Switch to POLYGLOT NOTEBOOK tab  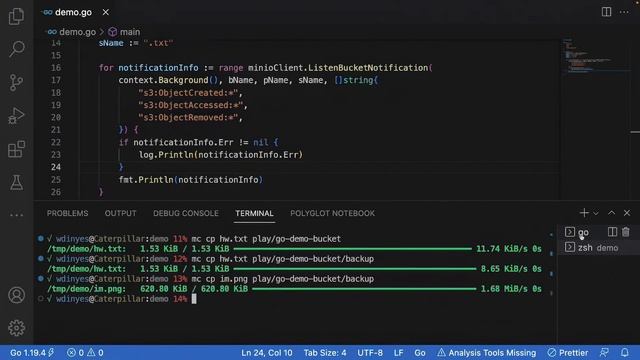(332, 213)
